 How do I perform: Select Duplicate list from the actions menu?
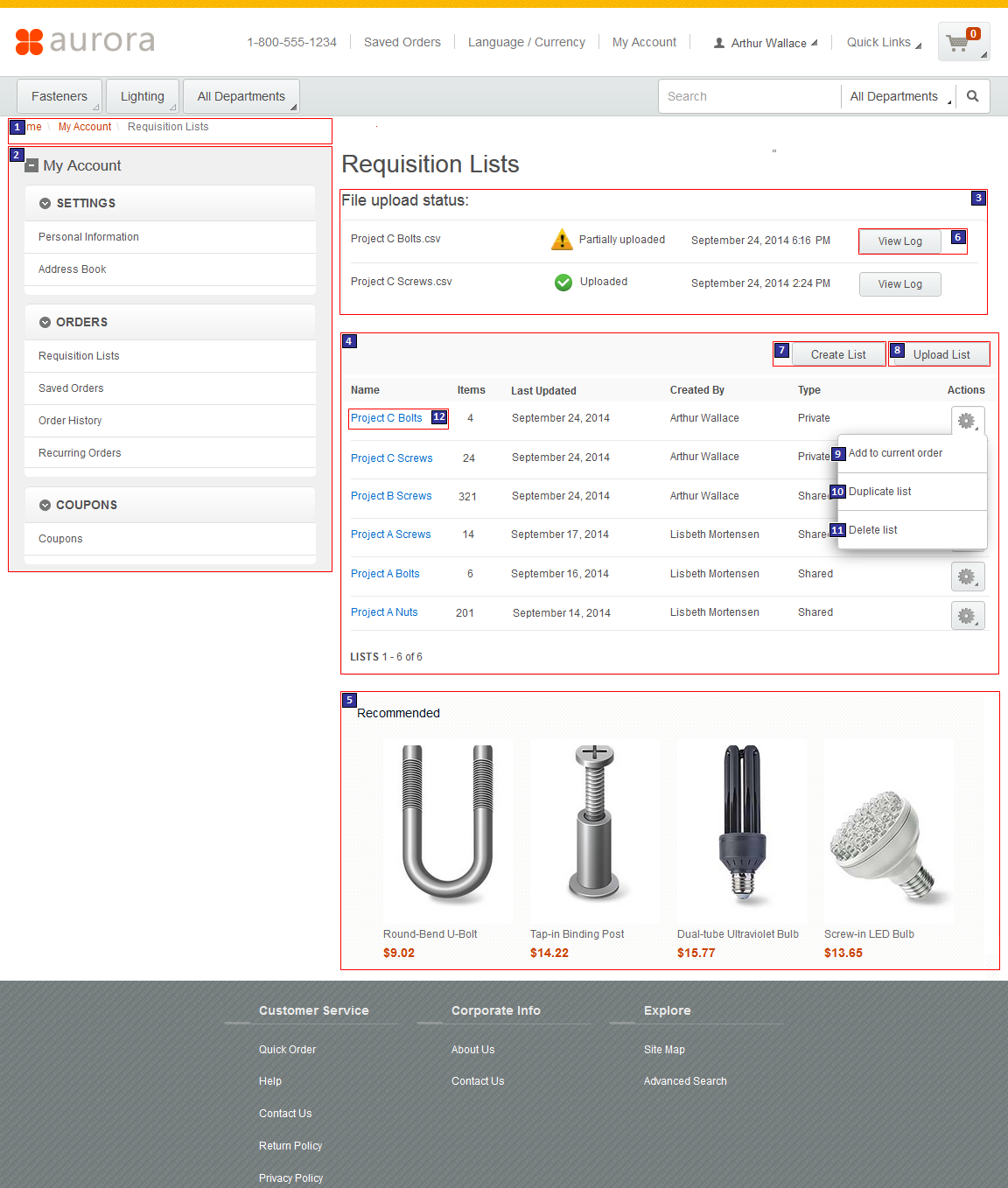click(x=880, y=491)
